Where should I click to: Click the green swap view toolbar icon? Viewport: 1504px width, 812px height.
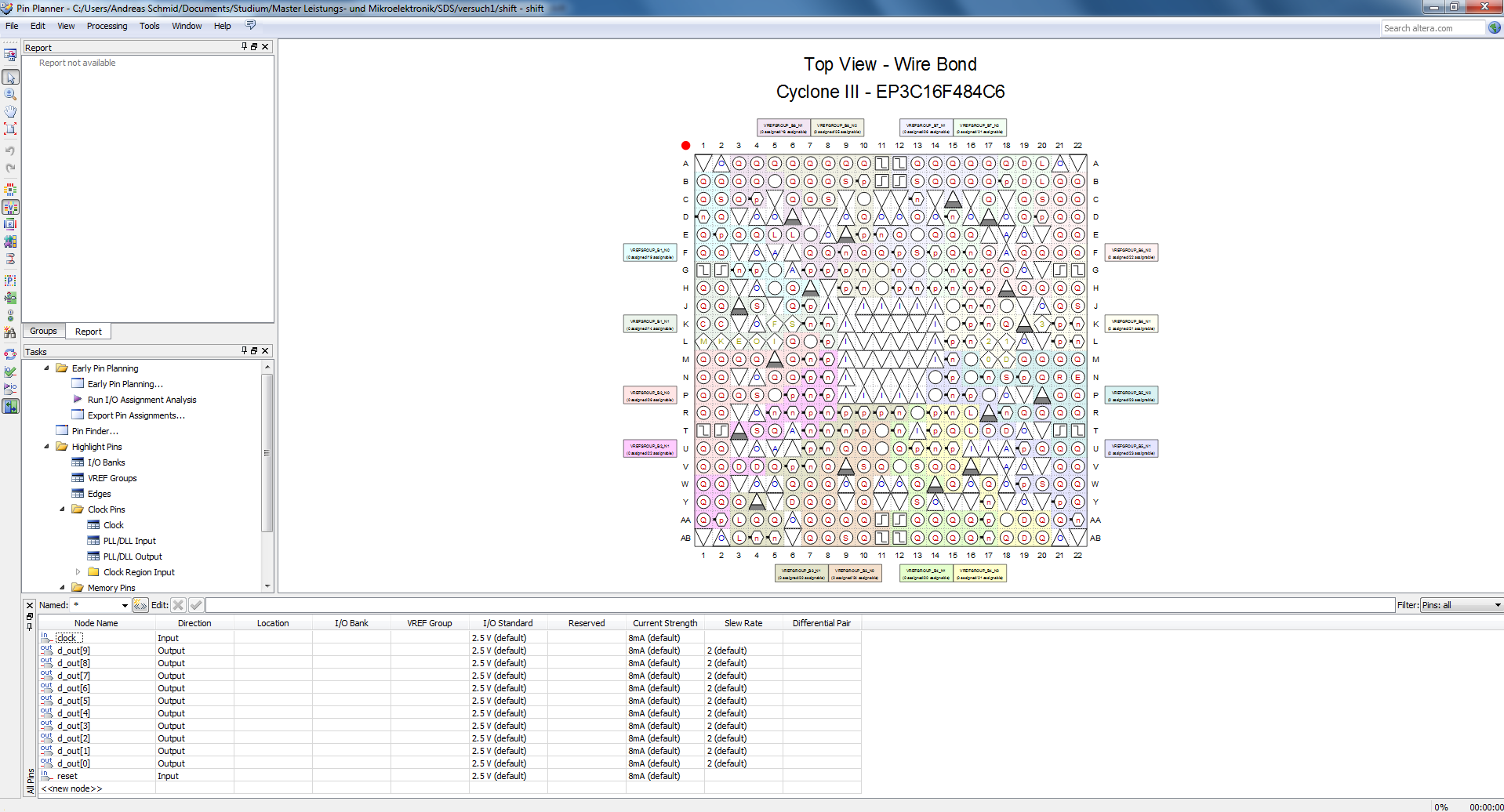point(10,406)
